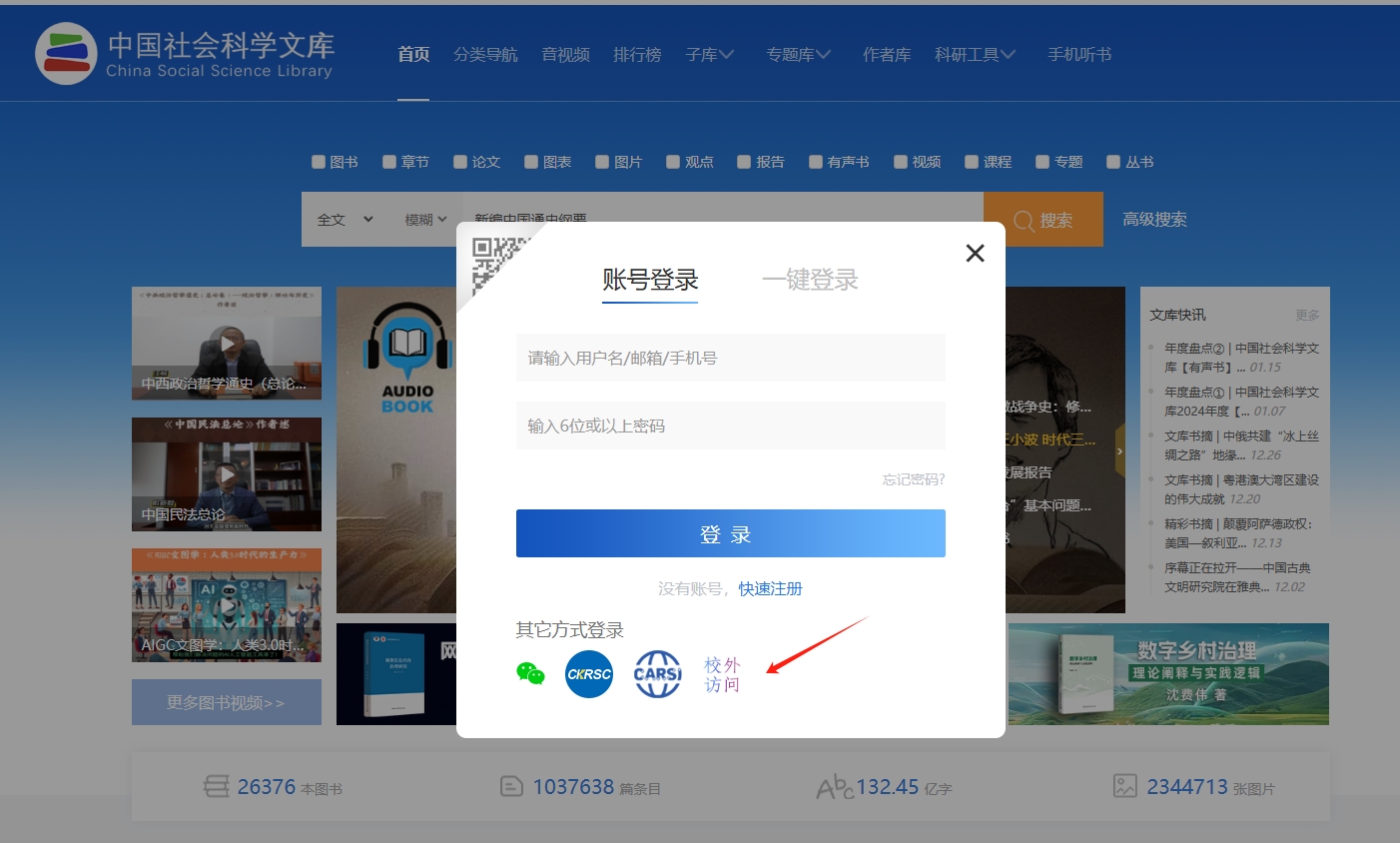Click the 1037638 entries document icon

[x=511, y=787]
